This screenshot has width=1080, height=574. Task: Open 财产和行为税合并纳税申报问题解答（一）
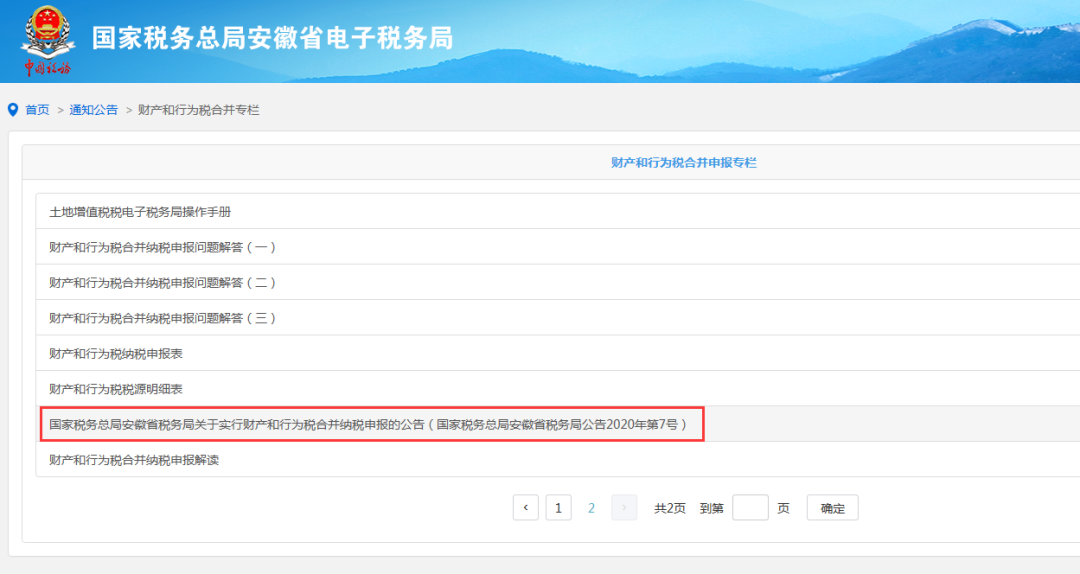click(x=163, y=247)
